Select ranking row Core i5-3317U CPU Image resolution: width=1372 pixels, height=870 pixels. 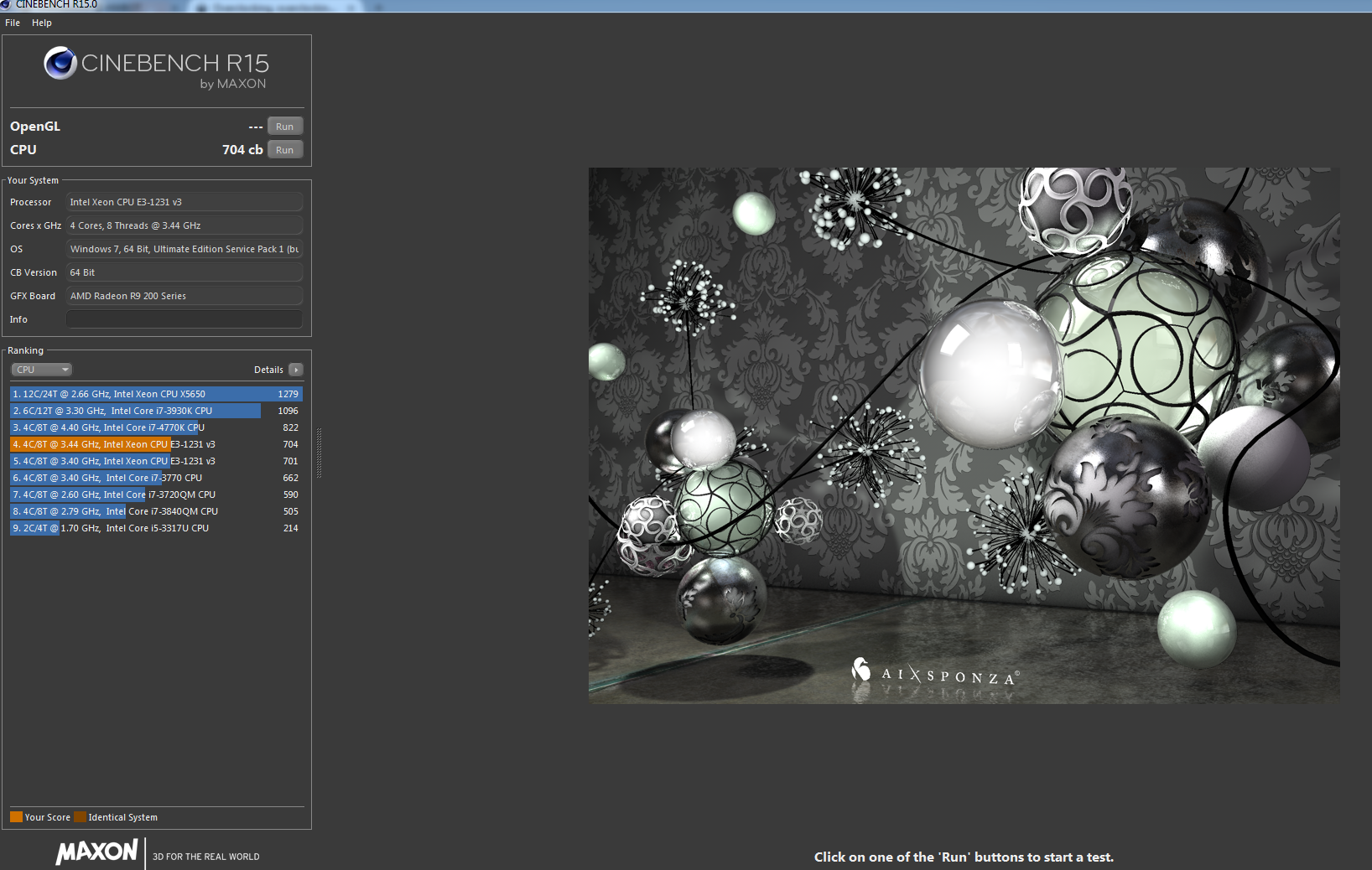pyautogui.click(x=156, y=528)
